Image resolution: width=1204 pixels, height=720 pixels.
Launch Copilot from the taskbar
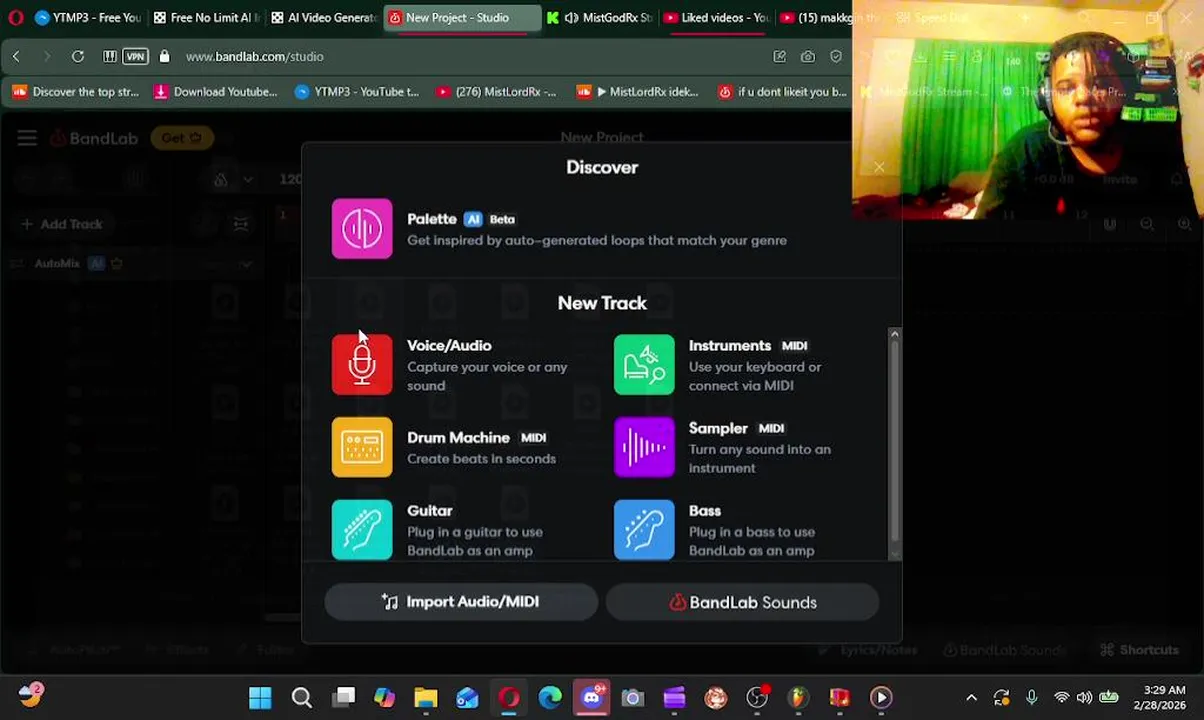pos(385,698)
